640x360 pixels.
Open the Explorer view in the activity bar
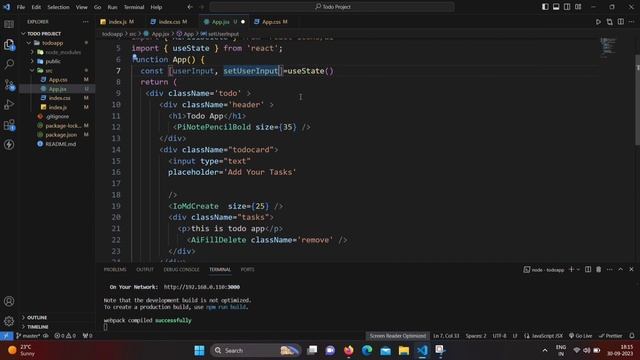[9, 44]
